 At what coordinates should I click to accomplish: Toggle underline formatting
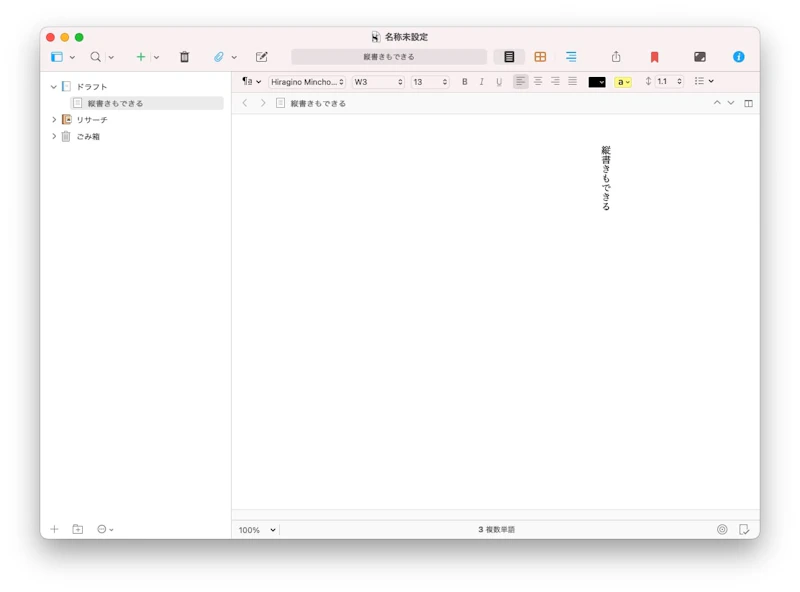tap(498, 82)
